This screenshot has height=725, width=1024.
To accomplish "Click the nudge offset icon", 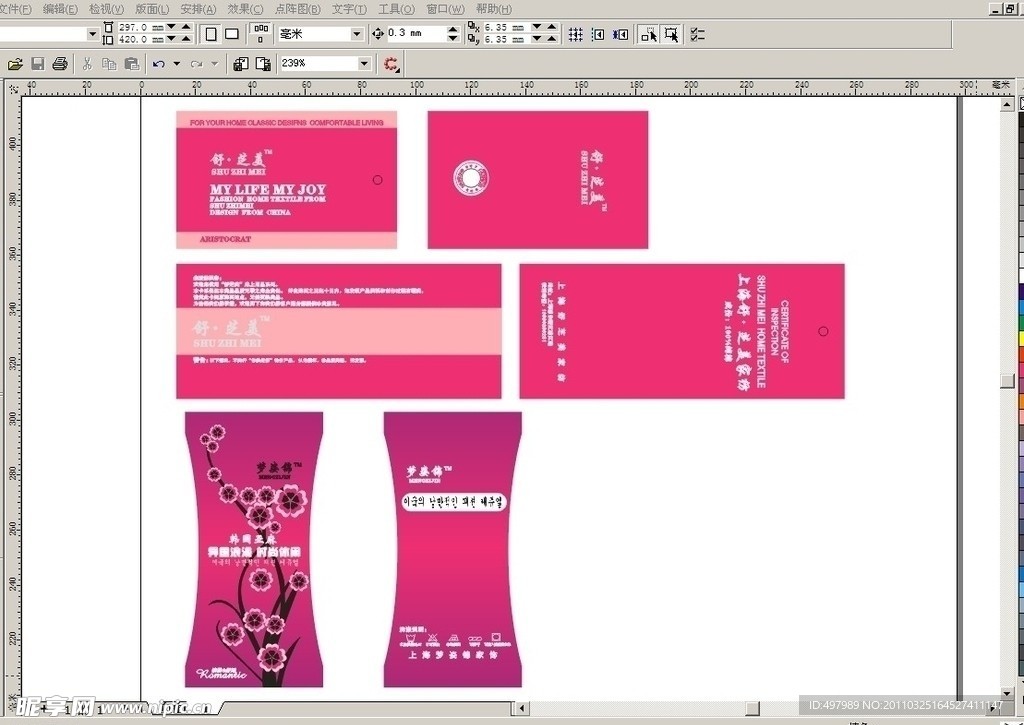I will [377, 33].
